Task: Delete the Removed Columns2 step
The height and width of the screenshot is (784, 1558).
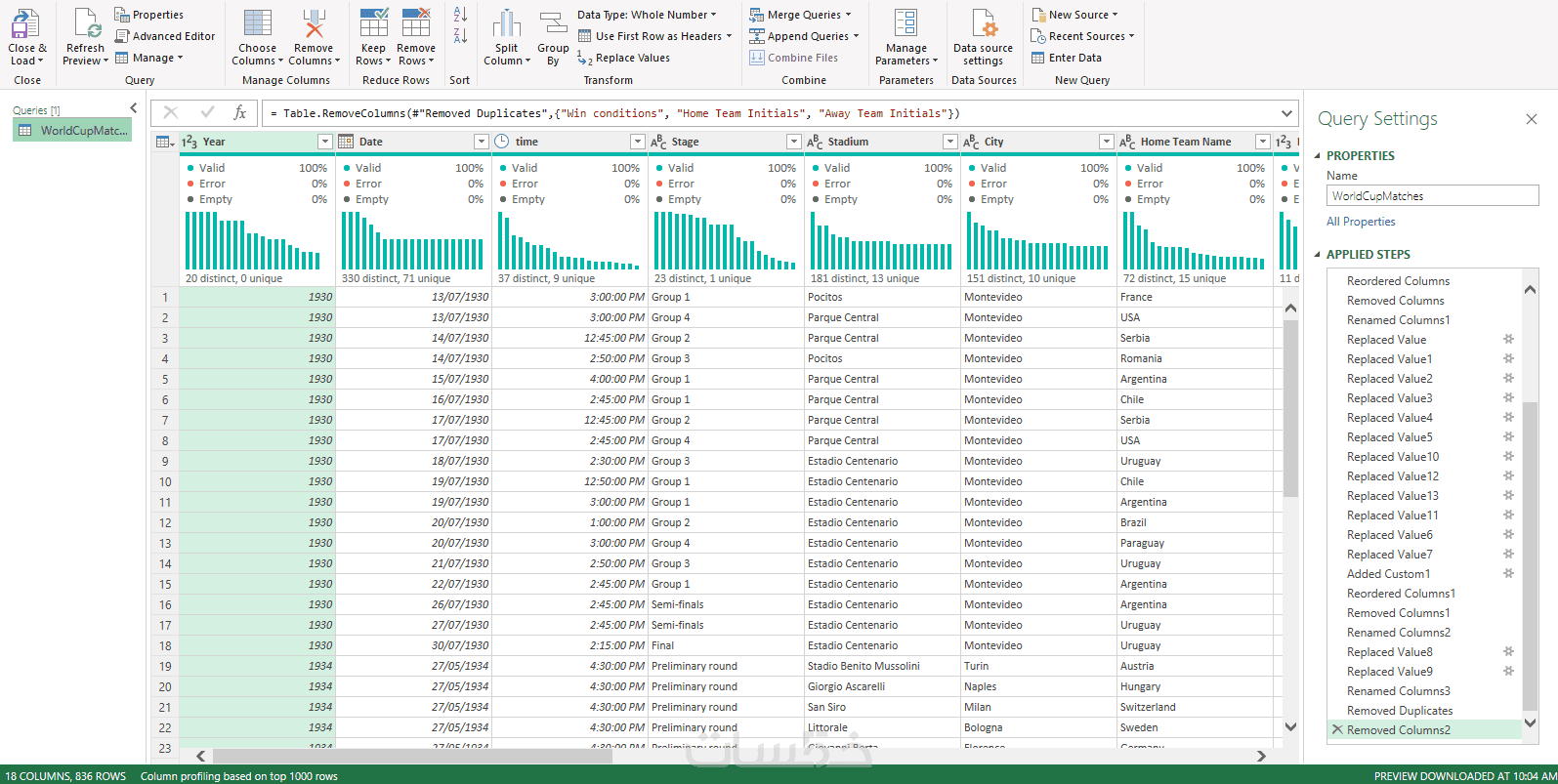Action: coord(1337,730)
